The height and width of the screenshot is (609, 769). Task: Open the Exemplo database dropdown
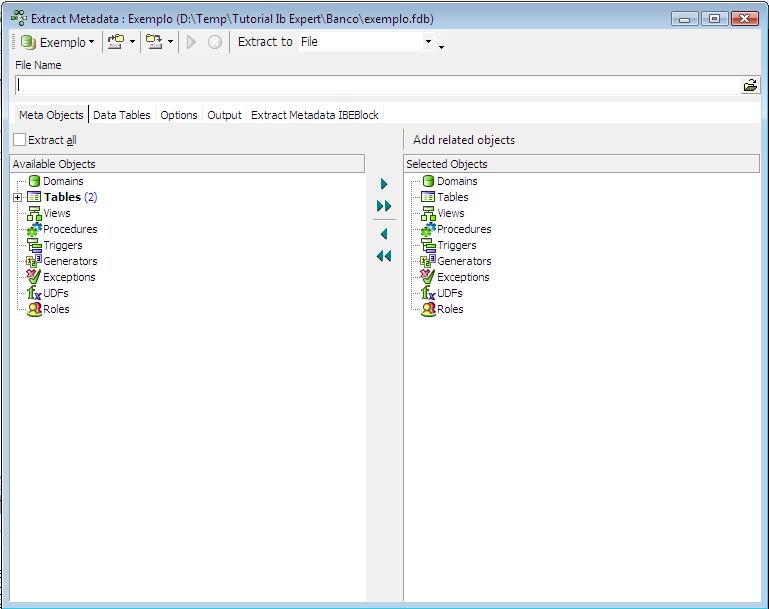[58, 42]
